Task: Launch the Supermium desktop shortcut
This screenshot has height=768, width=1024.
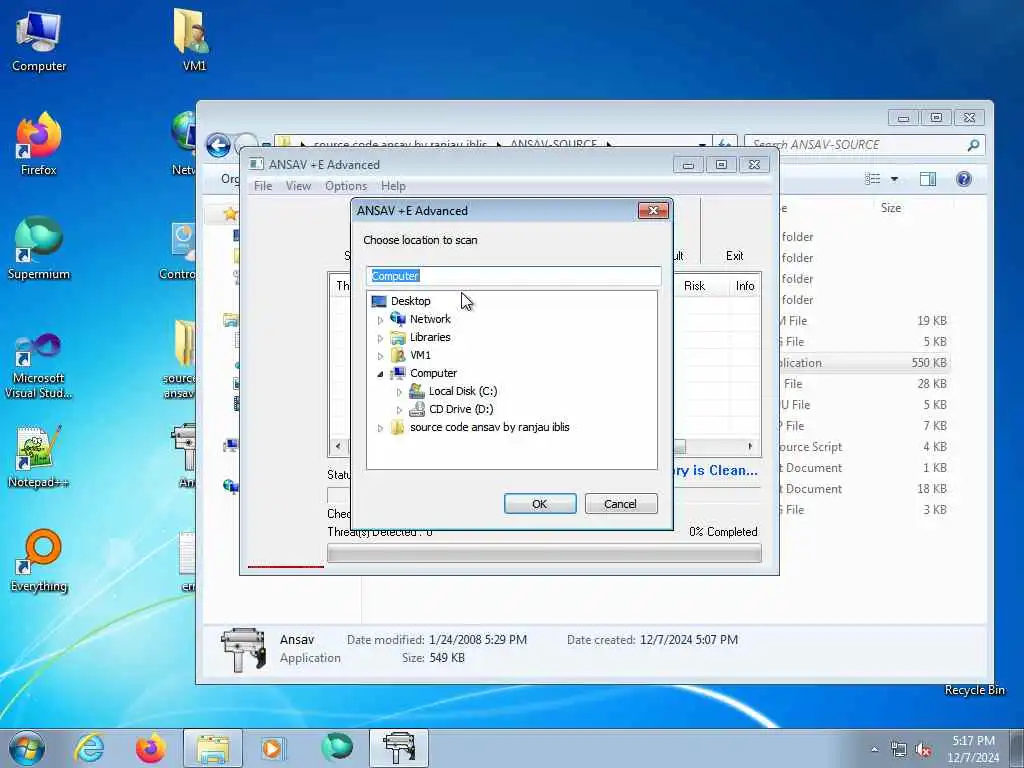Action: (x=39, y=248)
